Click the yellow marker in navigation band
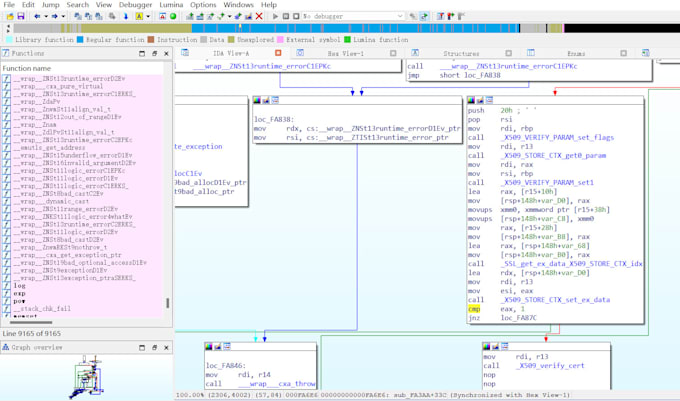This screenshot has width=680, height=401. [240, 28]
